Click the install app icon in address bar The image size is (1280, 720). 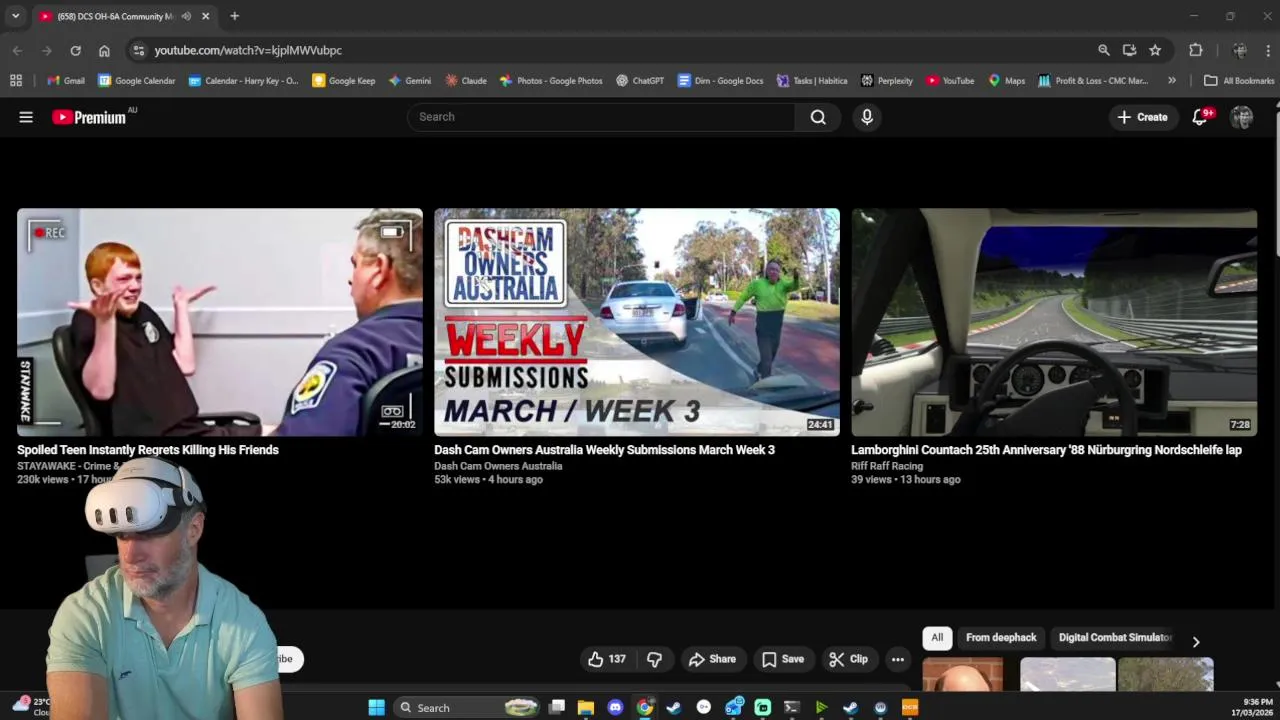(x=1129, y=50)
